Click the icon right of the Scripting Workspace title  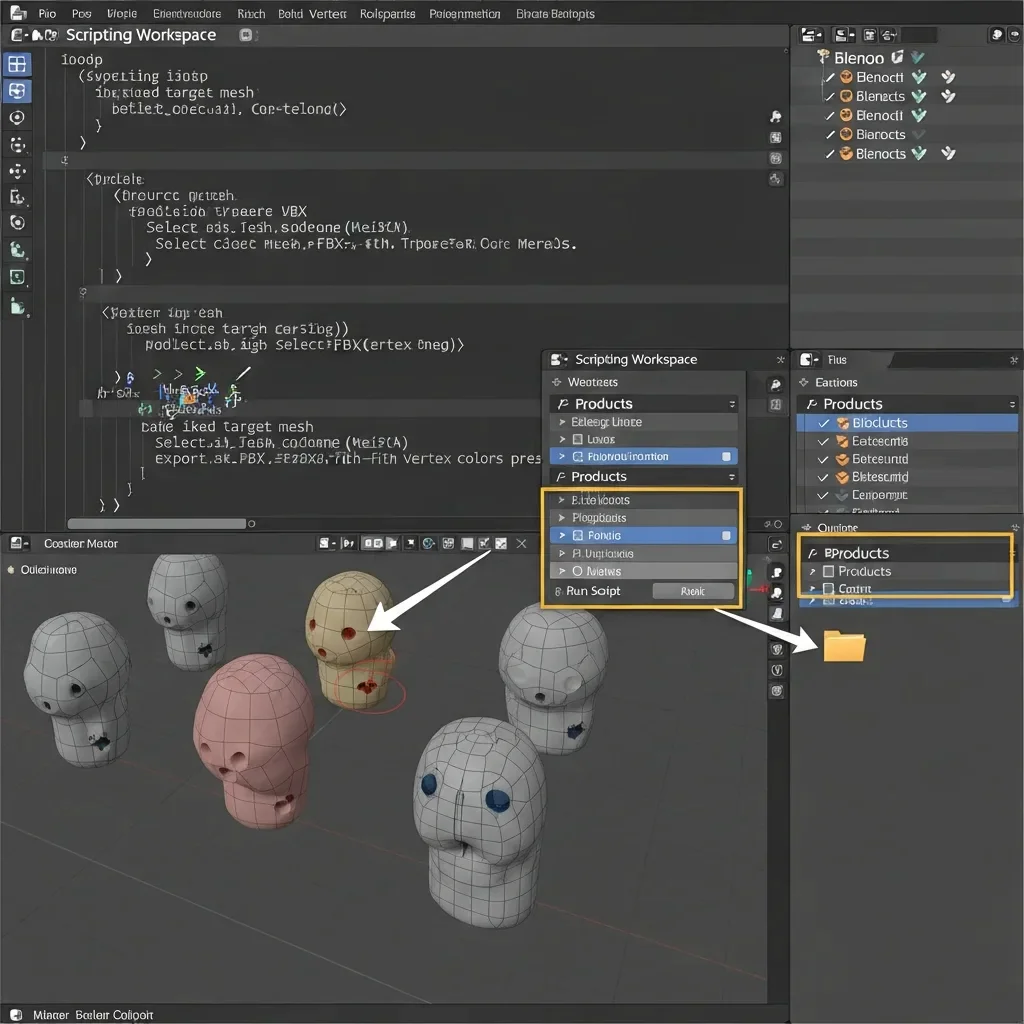click(246, 35)
